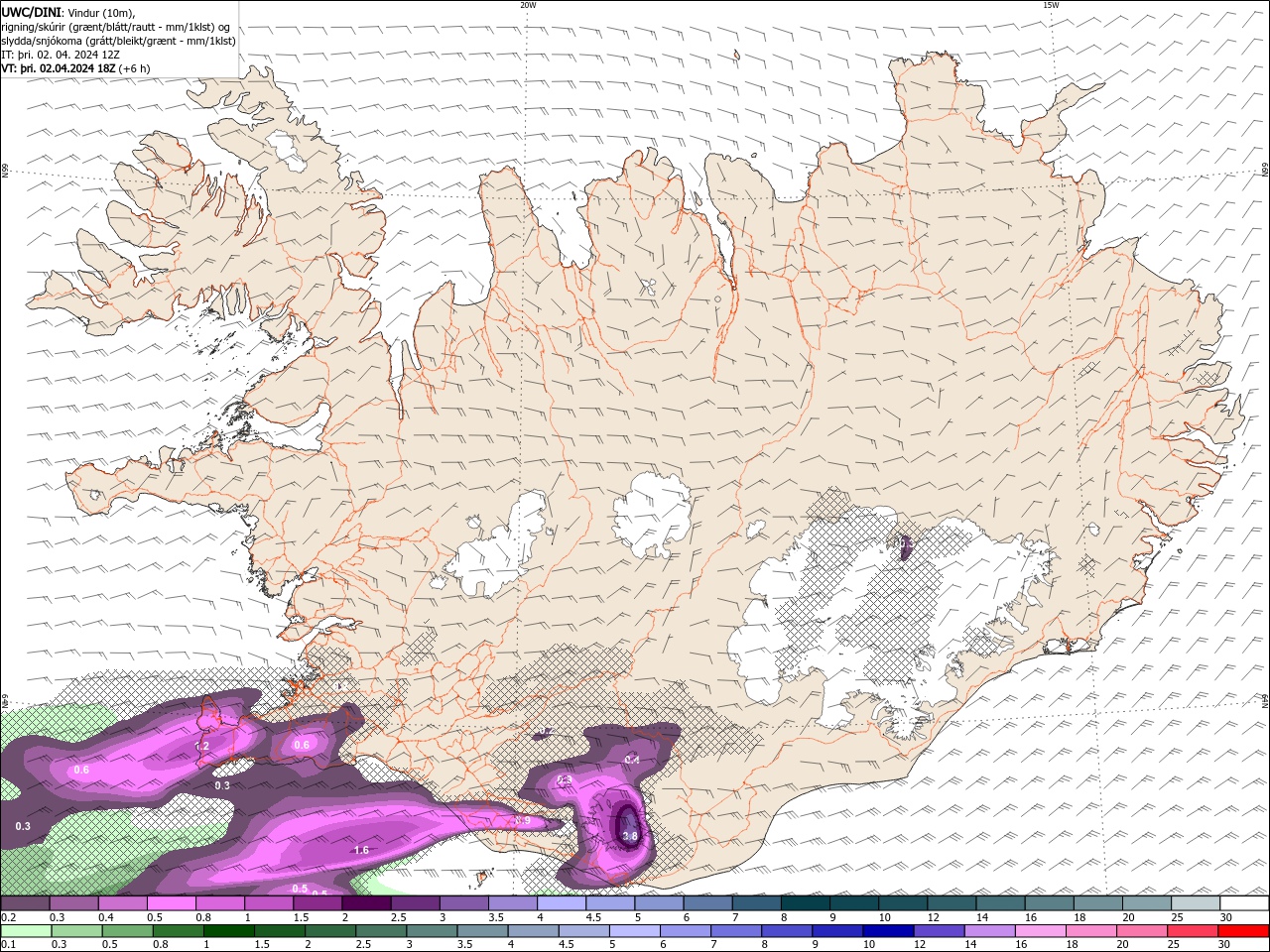
Task: Select the light lavender swatch at 4 in upper legend row
Action: click(x=562, y=903)
